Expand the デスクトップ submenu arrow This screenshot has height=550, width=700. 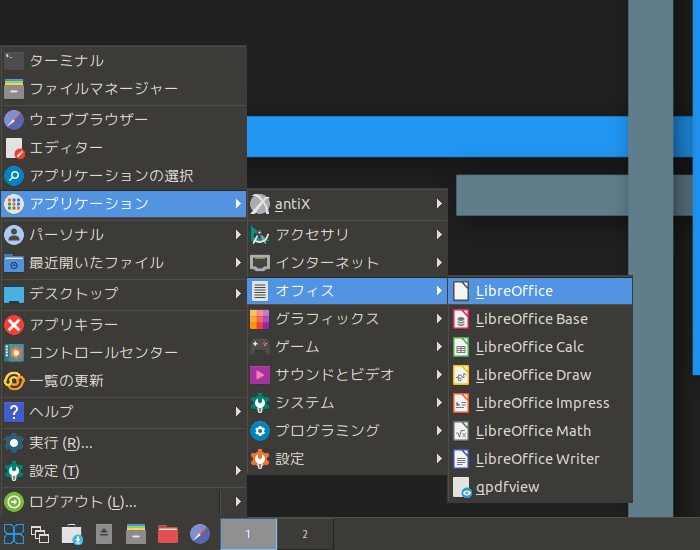238,294
